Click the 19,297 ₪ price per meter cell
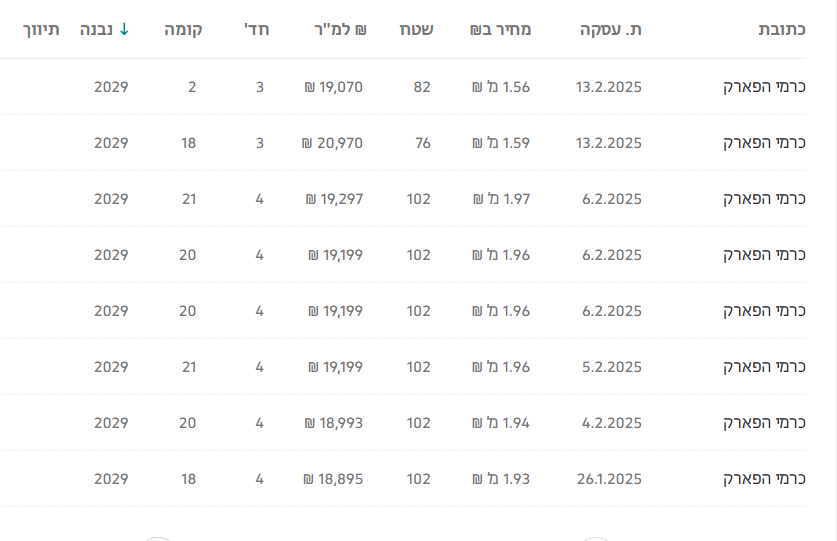This screenshot has width=837, height=541. [334, 199]
